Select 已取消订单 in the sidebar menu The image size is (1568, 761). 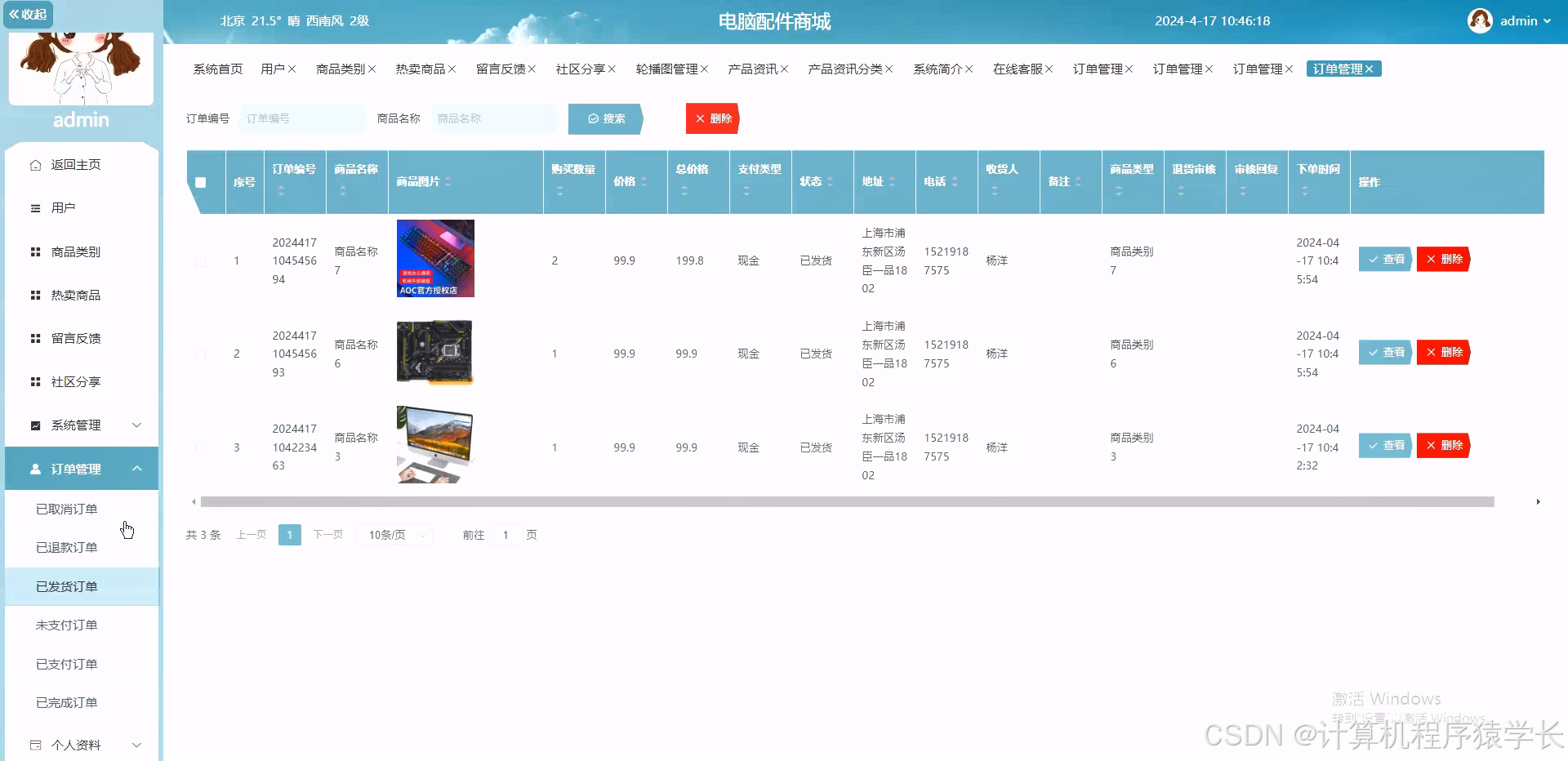pyautogui.click(x=67, y=508)
